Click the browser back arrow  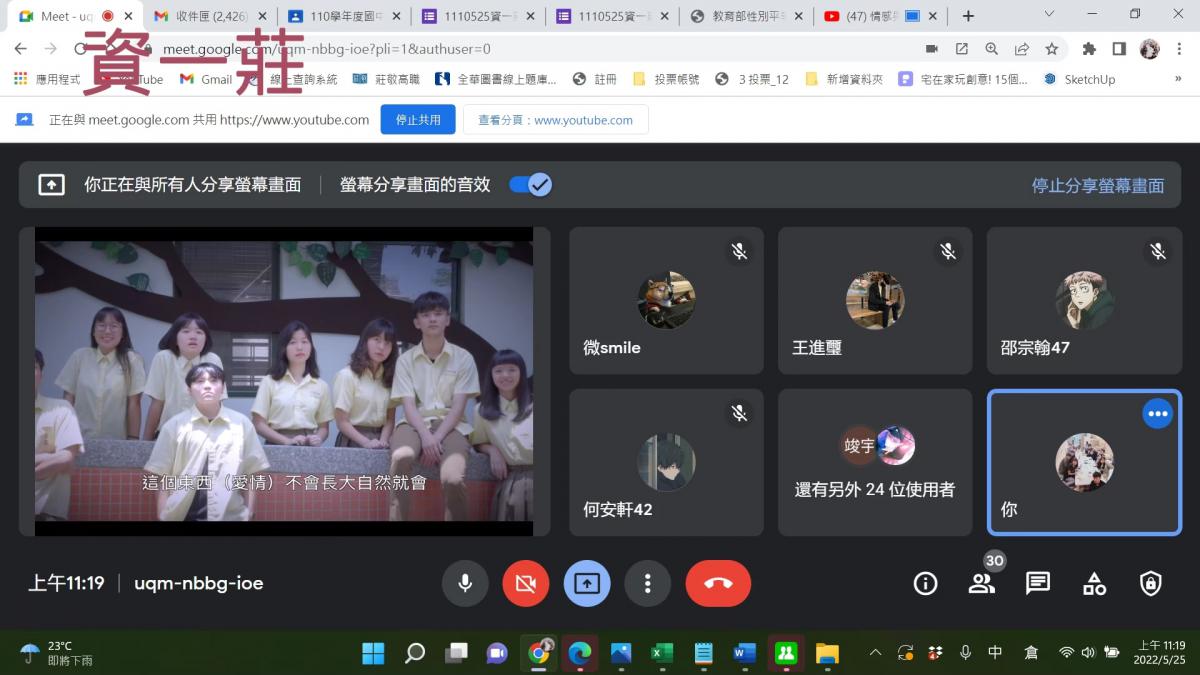pyautogui.click(x=21, y=49)
